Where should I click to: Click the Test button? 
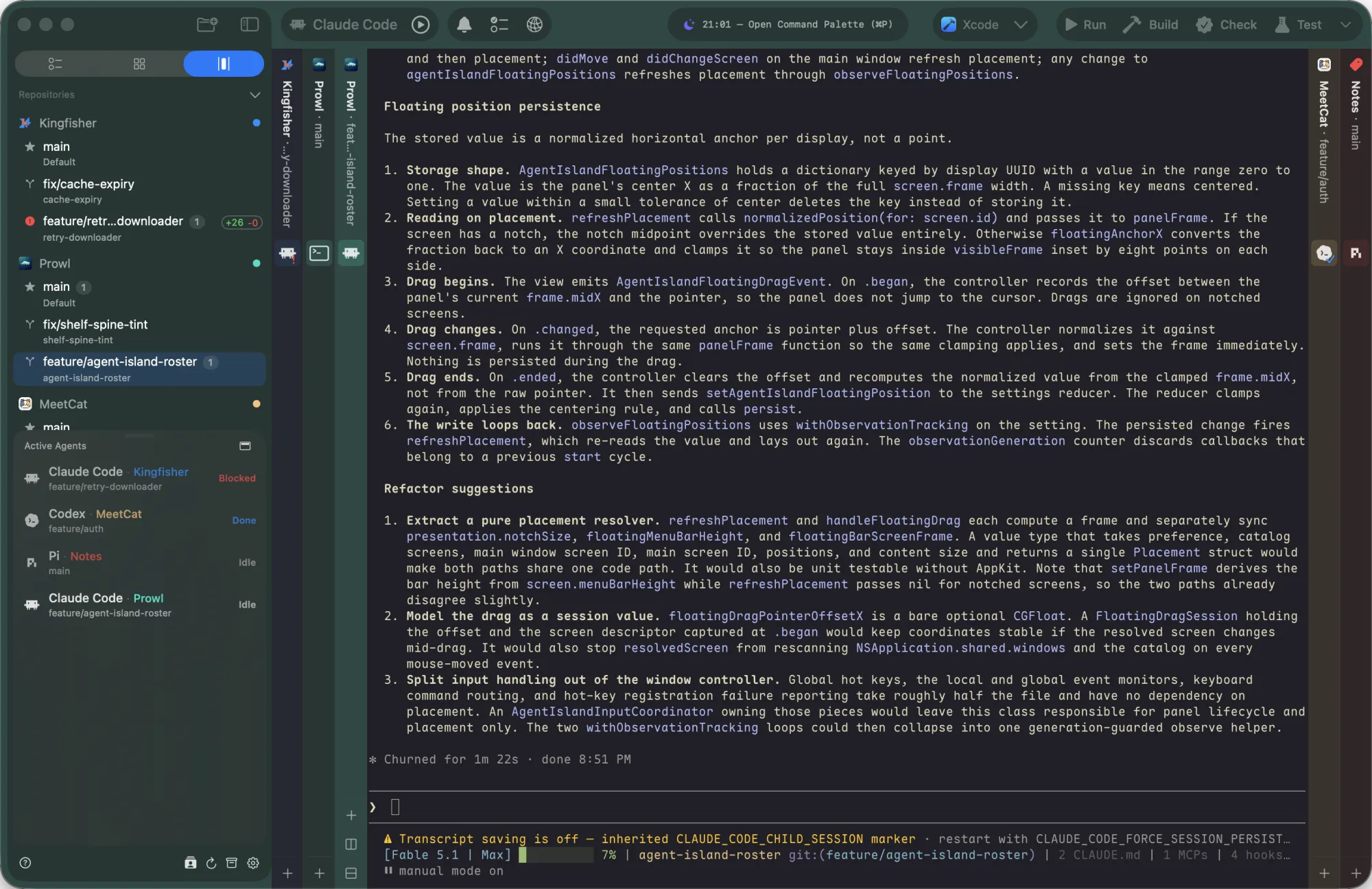coord(1298,25)
